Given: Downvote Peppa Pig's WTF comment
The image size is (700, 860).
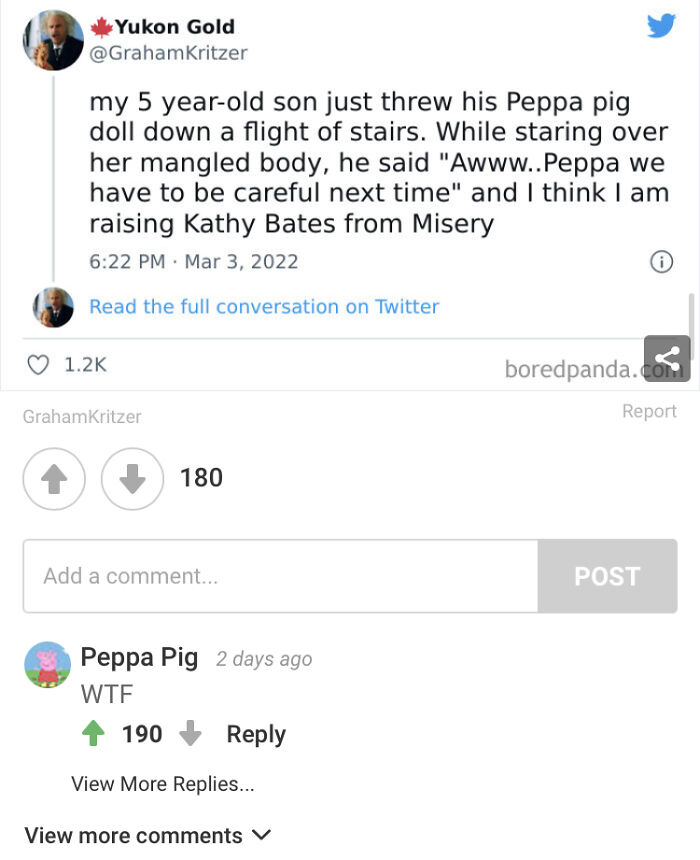Looking at the screenshot, I should (190, 734).
